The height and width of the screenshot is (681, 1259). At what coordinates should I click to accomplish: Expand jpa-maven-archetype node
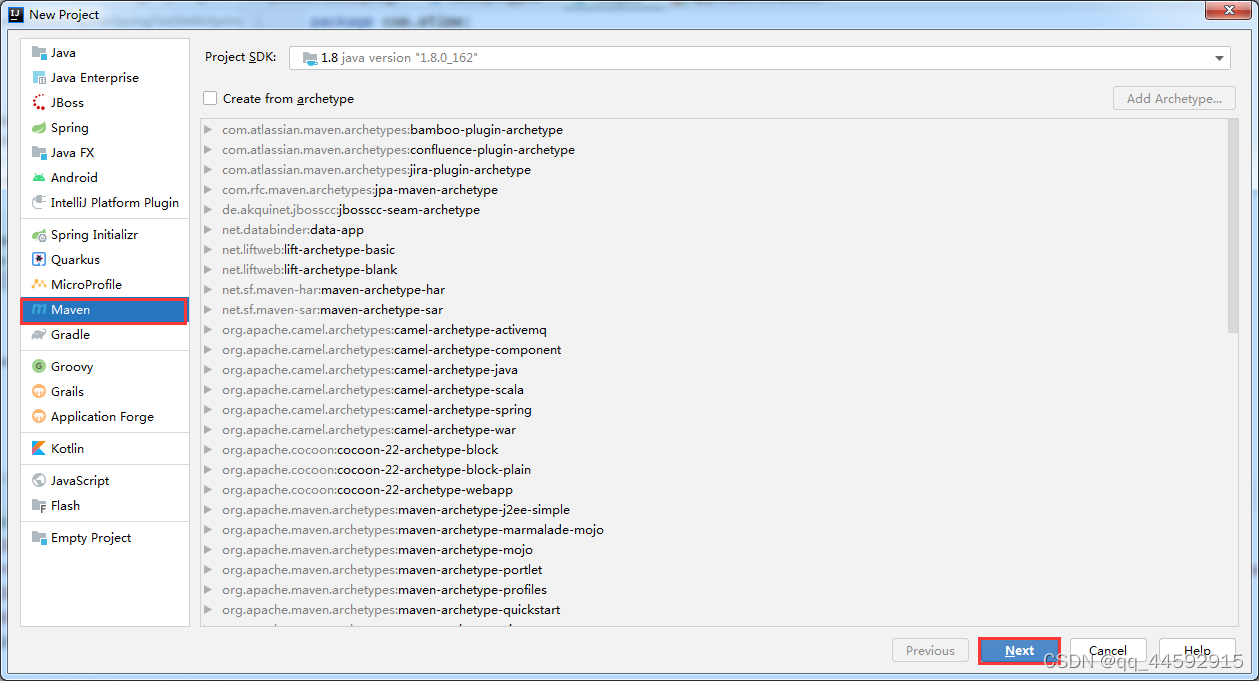click(x=208, y=190)
